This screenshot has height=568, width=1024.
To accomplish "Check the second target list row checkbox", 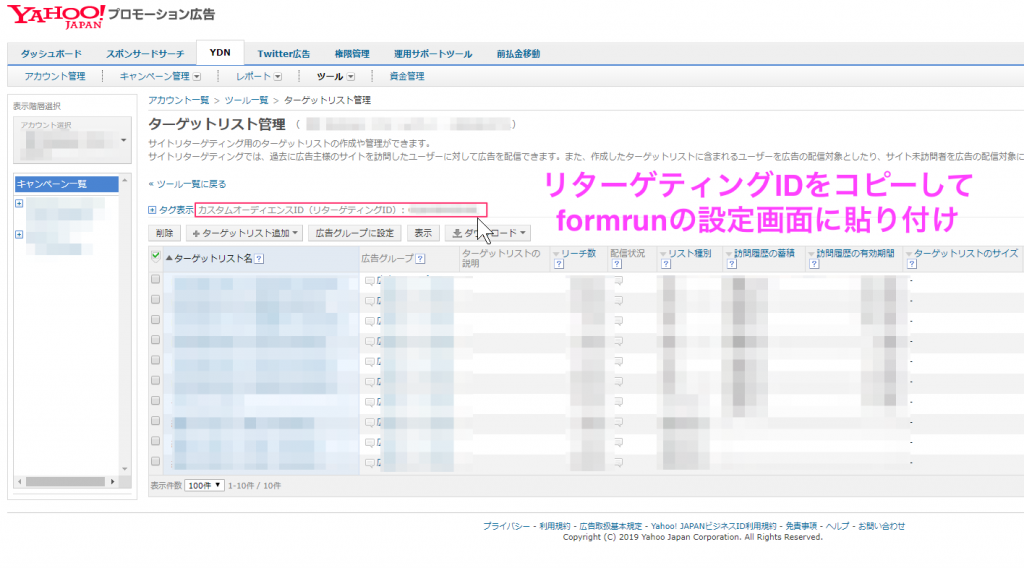I will (x=155, y=299).
